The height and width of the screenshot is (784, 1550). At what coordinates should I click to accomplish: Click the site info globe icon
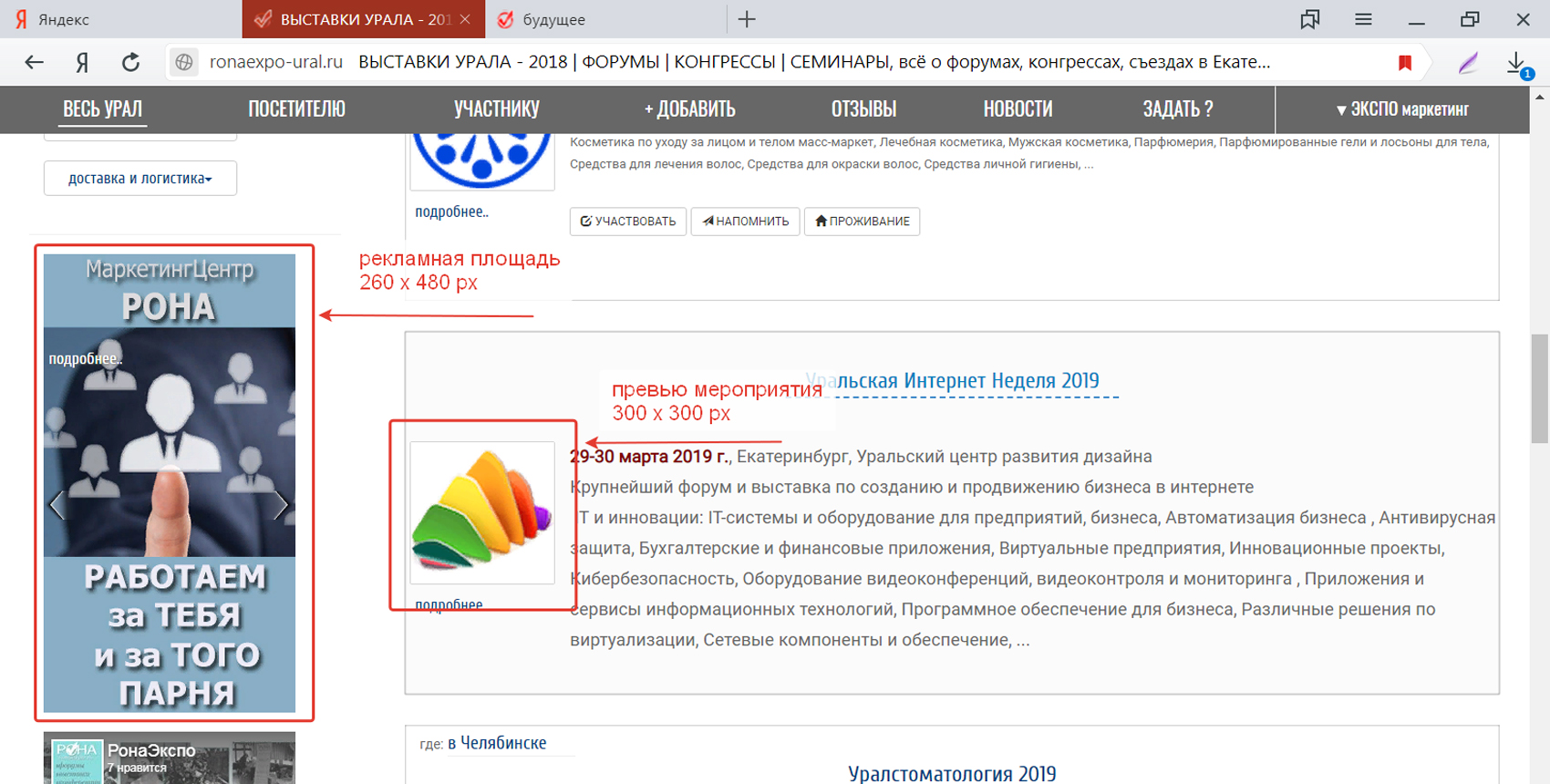click(184, 62)
